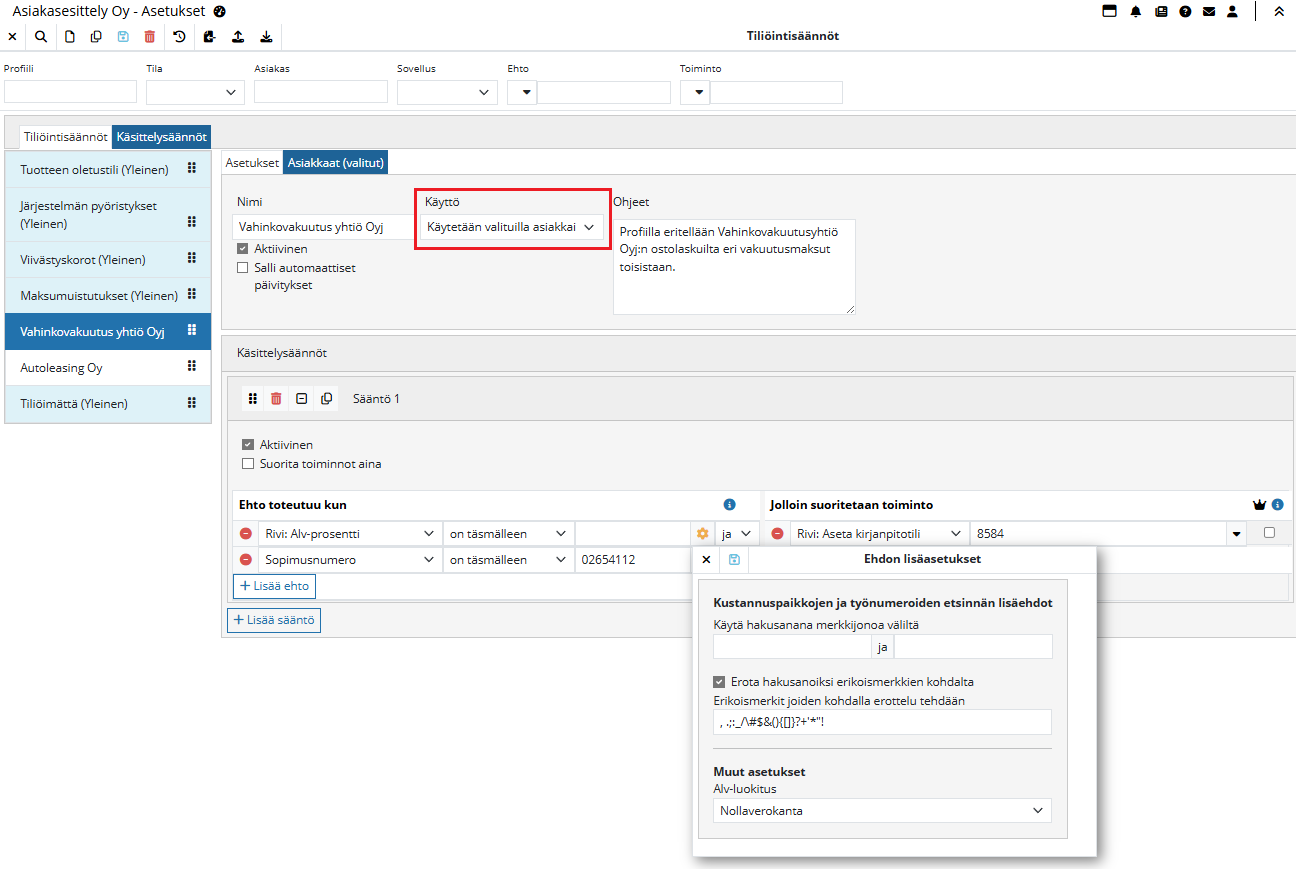Click the orange gear on Alv-prosentti condition

[x=702, y=534]
